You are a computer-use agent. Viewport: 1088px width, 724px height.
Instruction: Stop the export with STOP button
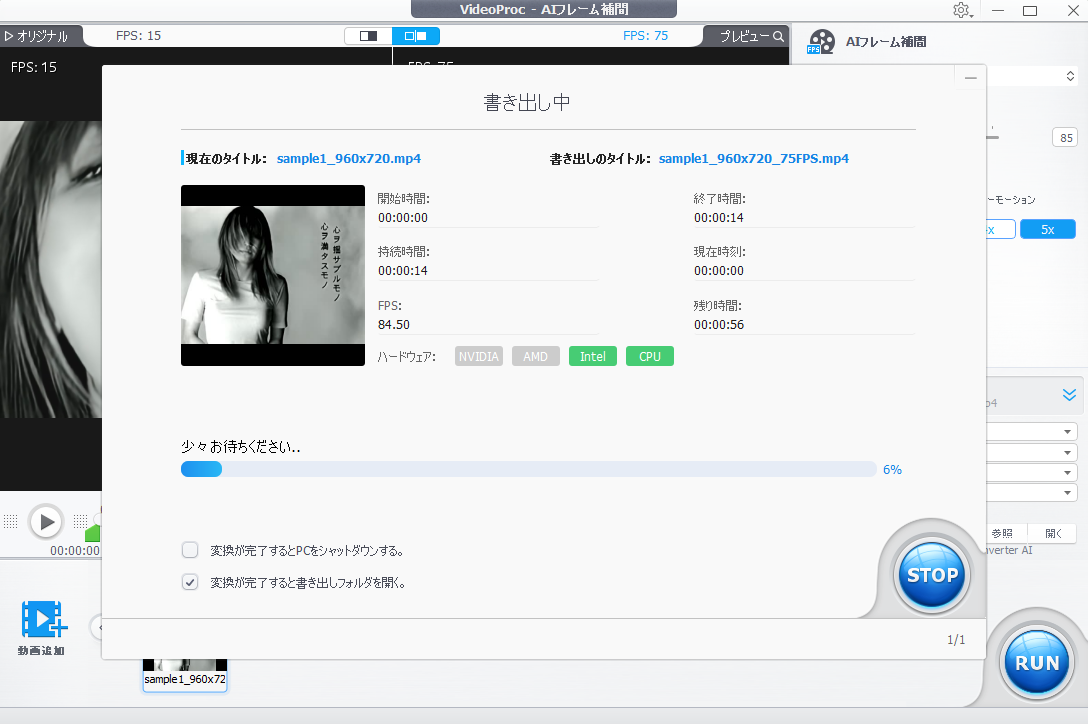click(932, 575)
